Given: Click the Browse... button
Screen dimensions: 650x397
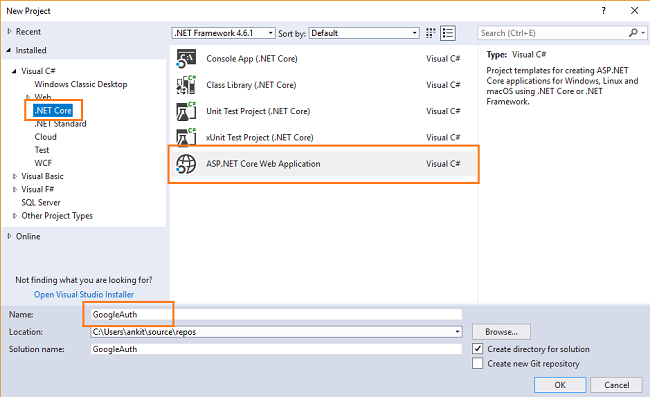Looking at the screenshot, I should [501, 332].
